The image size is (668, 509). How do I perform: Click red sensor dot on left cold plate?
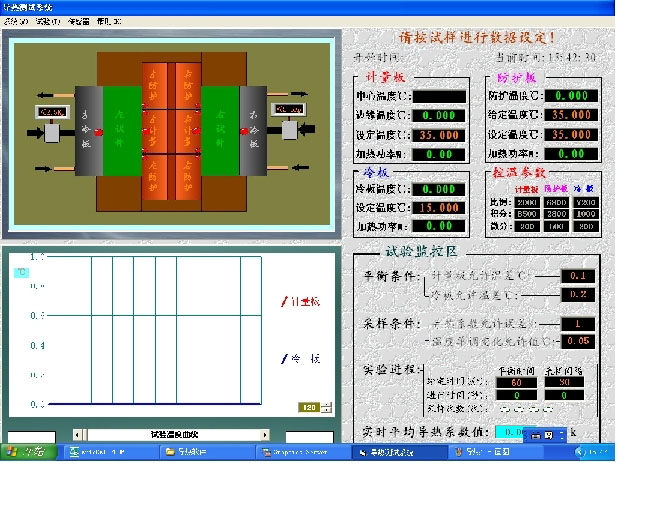click(98, 131)
